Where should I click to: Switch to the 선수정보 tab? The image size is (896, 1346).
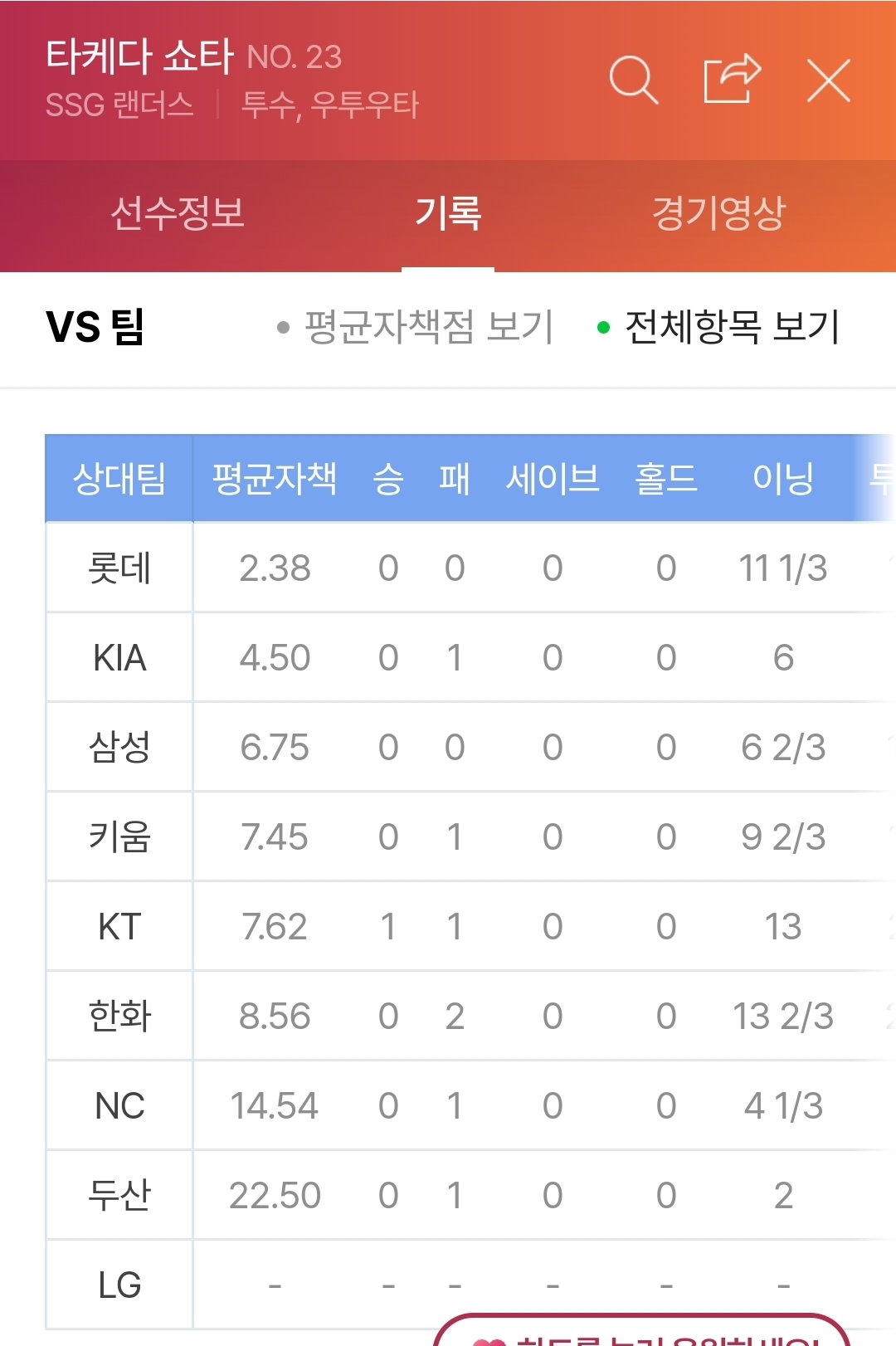[178, 213]
